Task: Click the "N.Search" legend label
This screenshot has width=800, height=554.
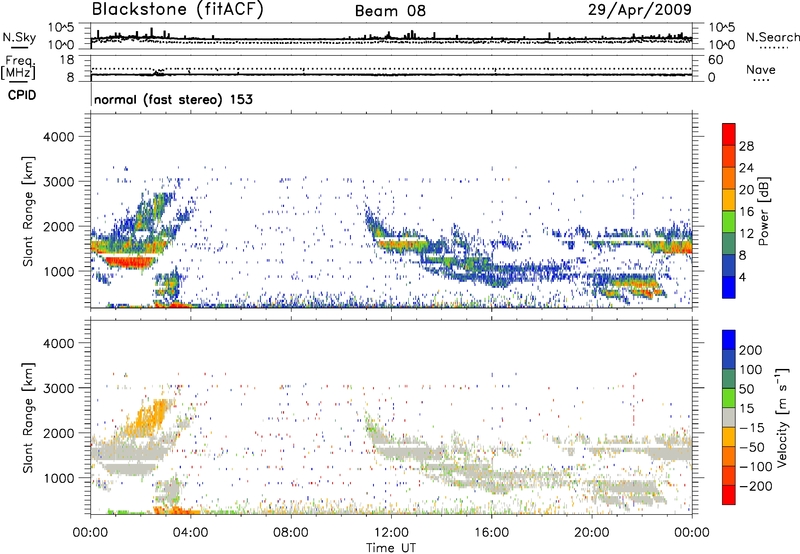Action: 772,37
